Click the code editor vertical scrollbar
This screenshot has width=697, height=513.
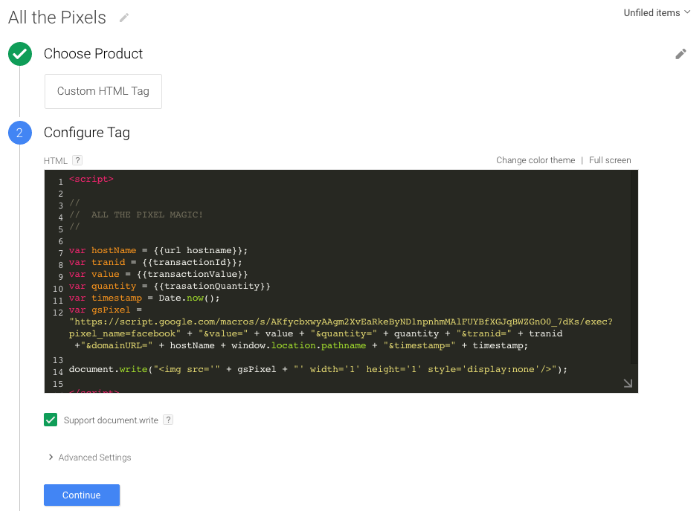tap(634, 267)
